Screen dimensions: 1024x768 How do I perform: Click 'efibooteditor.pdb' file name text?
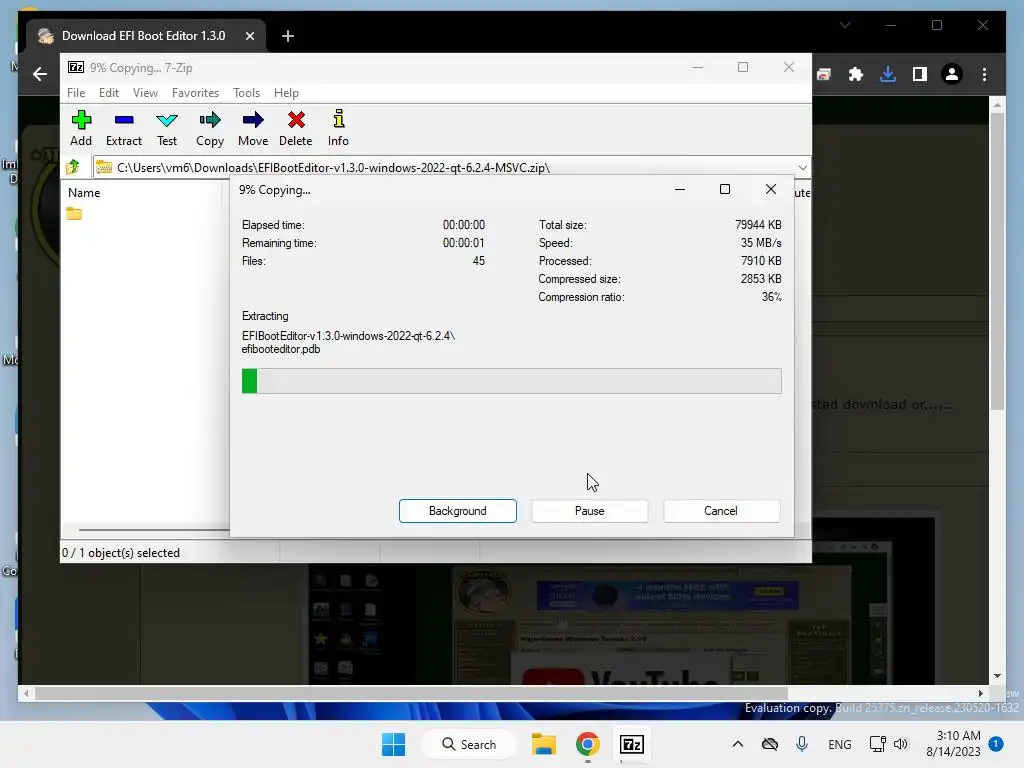281,349
